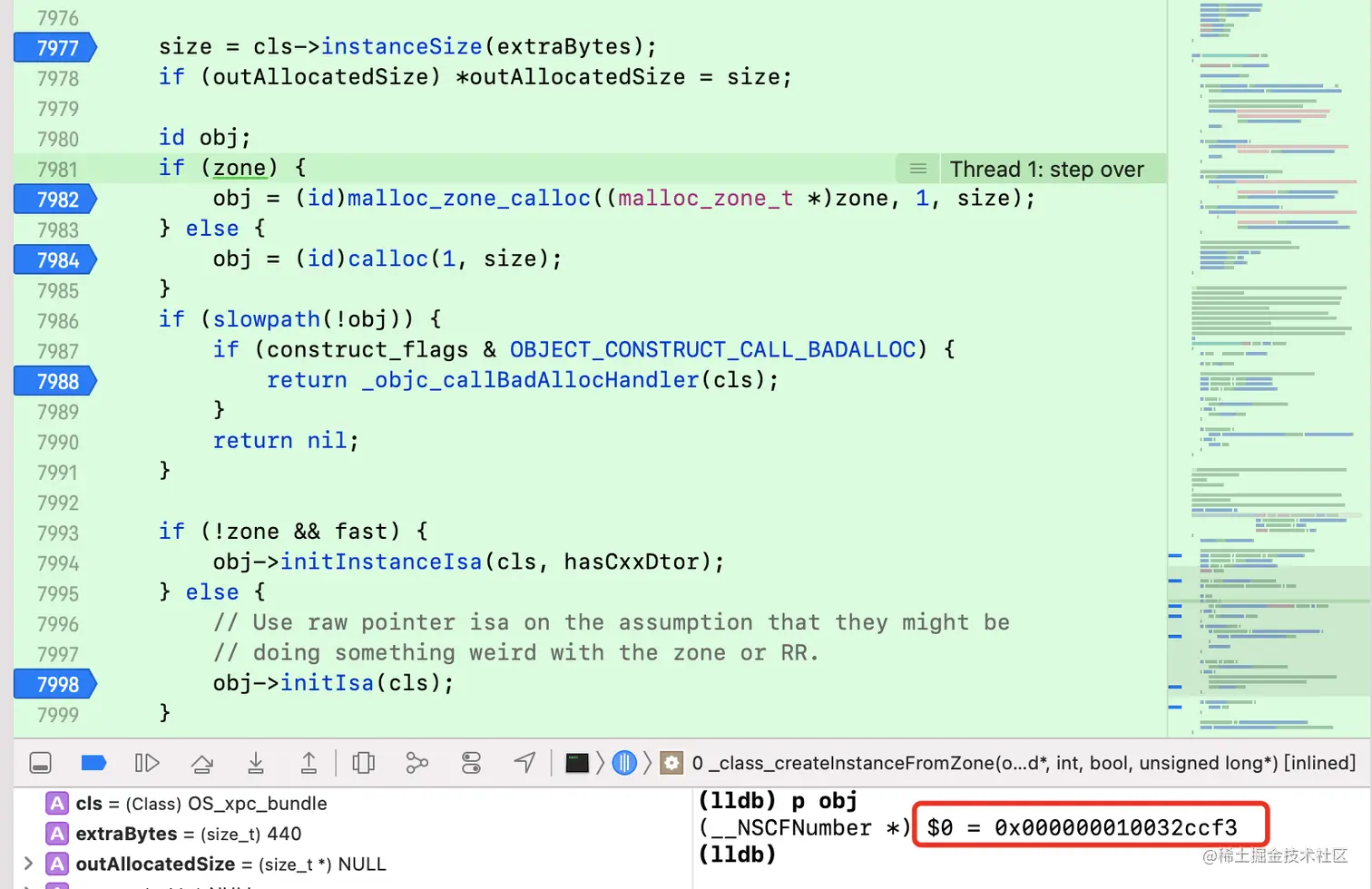1372x889 pixels.
Task: Click the minimap code overview
Action: tap(1269, 367)
